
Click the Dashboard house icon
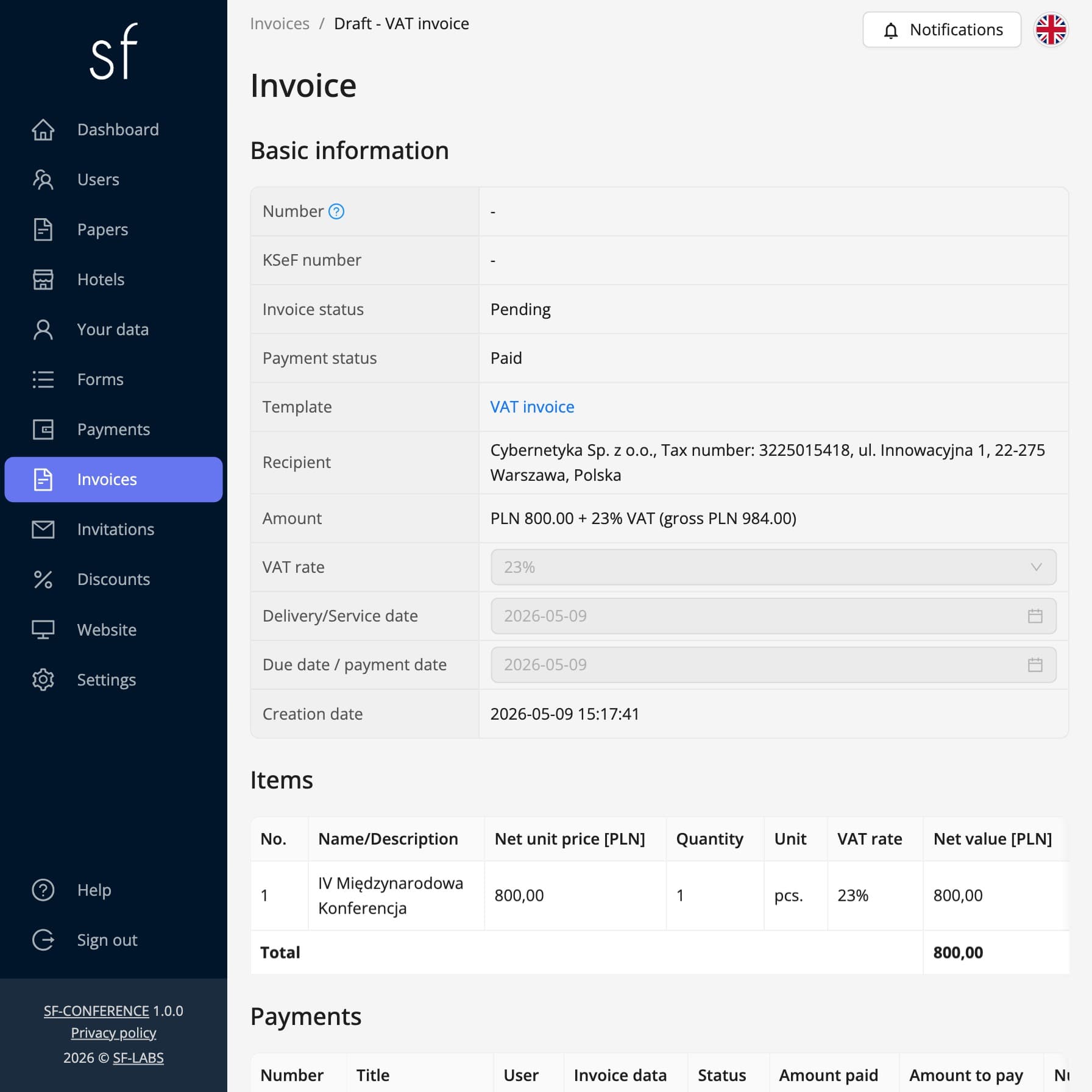click(x=43, y=129)
